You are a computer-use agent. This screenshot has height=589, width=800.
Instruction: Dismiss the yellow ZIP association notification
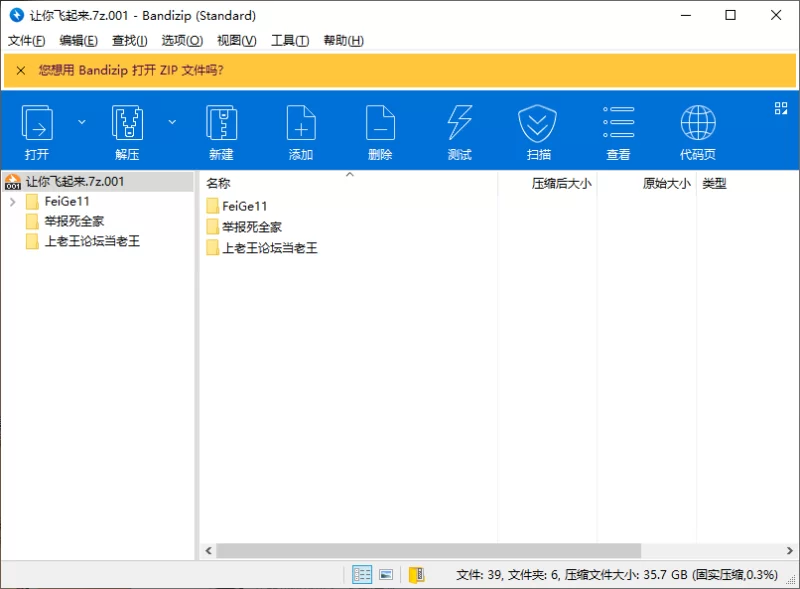(21, 70)
